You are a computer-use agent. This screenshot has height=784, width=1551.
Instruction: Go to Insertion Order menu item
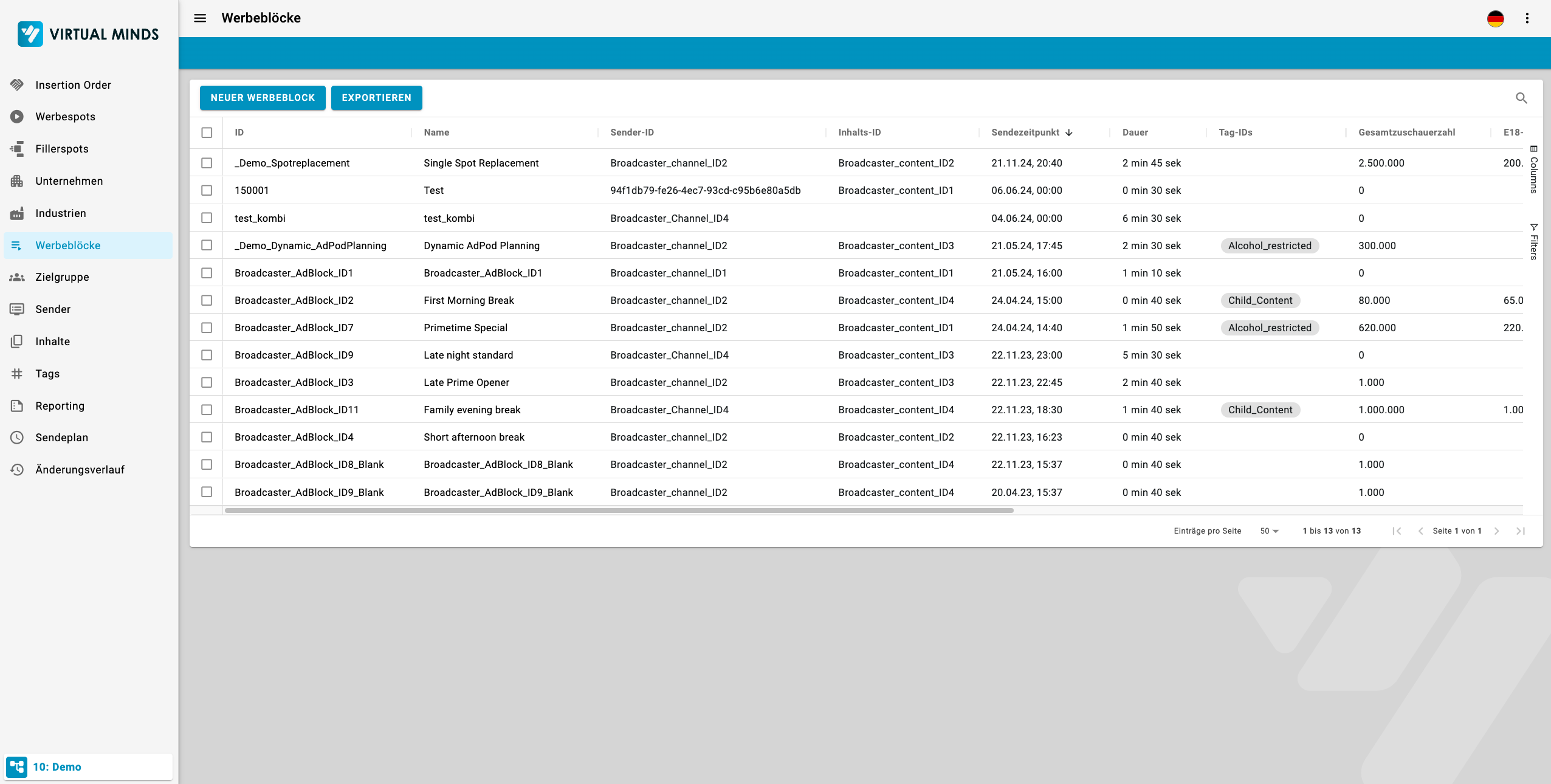click(x=73, y=85)
